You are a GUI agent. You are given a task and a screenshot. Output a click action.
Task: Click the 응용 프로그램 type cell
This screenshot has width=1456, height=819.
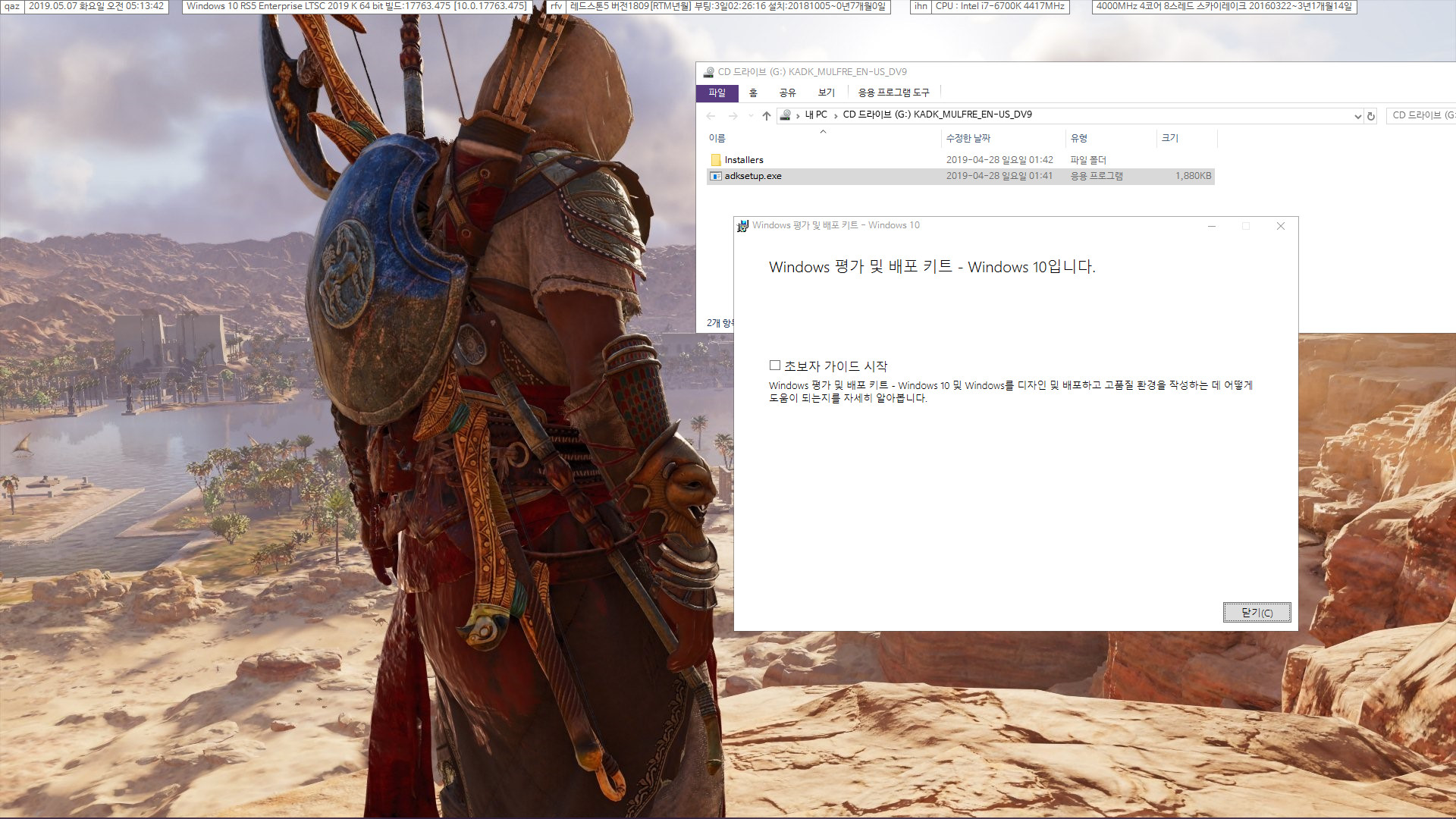1097,176
